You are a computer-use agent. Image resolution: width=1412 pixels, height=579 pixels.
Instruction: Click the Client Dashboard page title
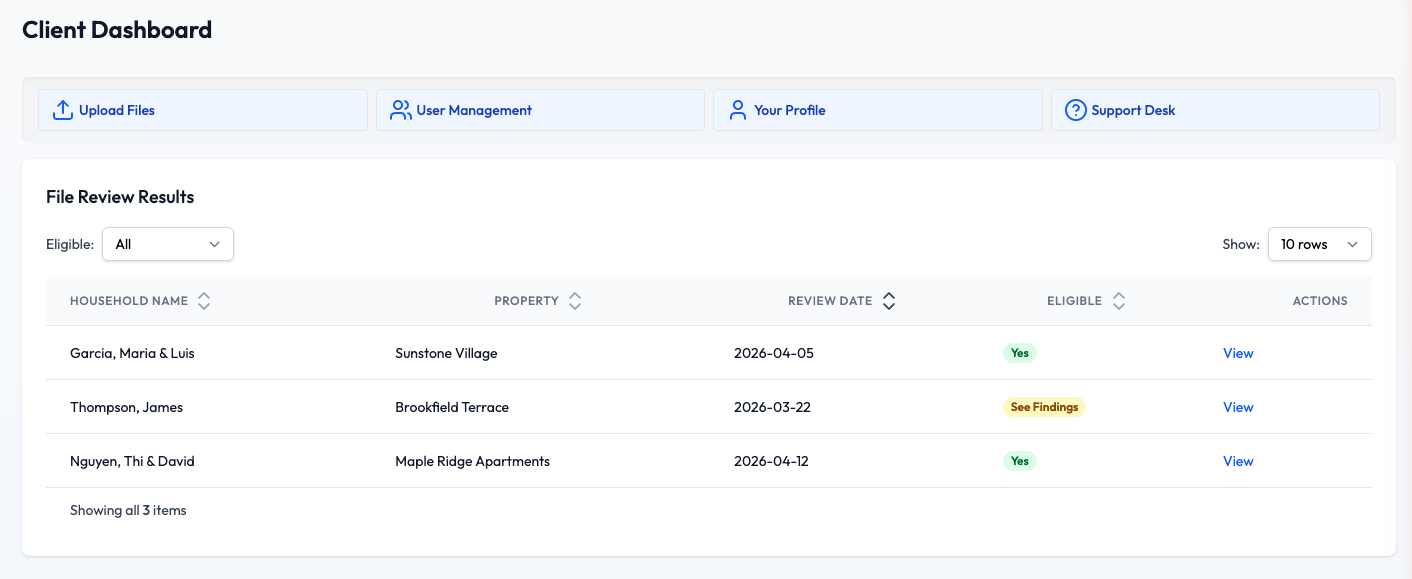coord(117,29)
